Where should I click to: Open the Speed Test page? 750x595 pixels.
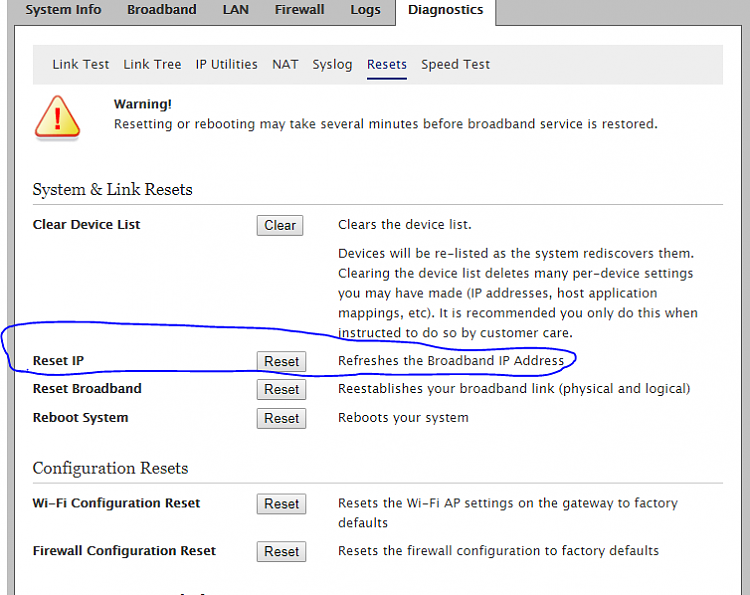coord(455,65)
